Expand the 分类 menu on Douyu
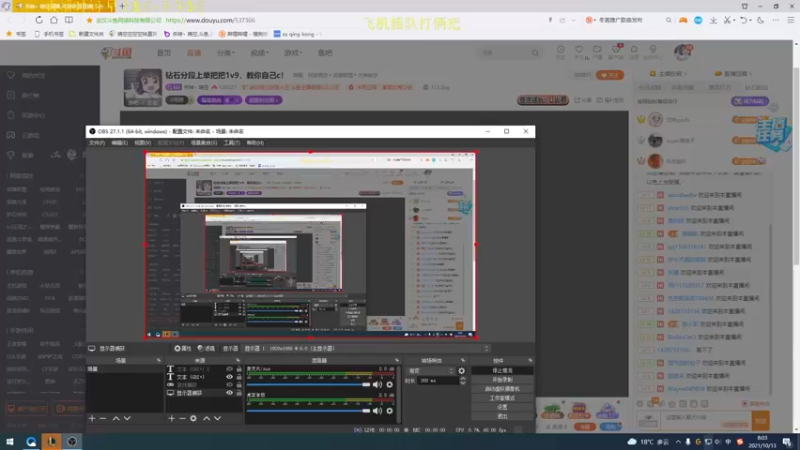The height and width of the screenshot is (450, 800). [x=226, y=53]
